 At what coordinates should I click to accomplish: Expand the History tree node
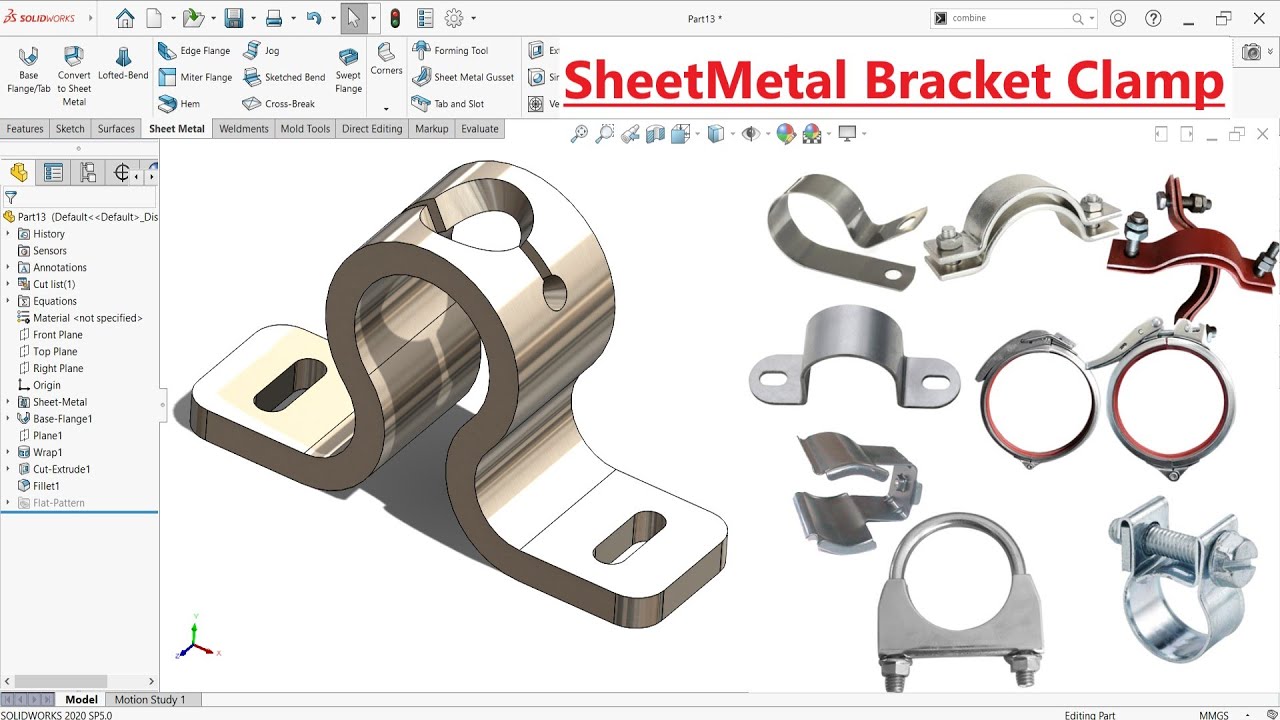(x=8, y=234)
